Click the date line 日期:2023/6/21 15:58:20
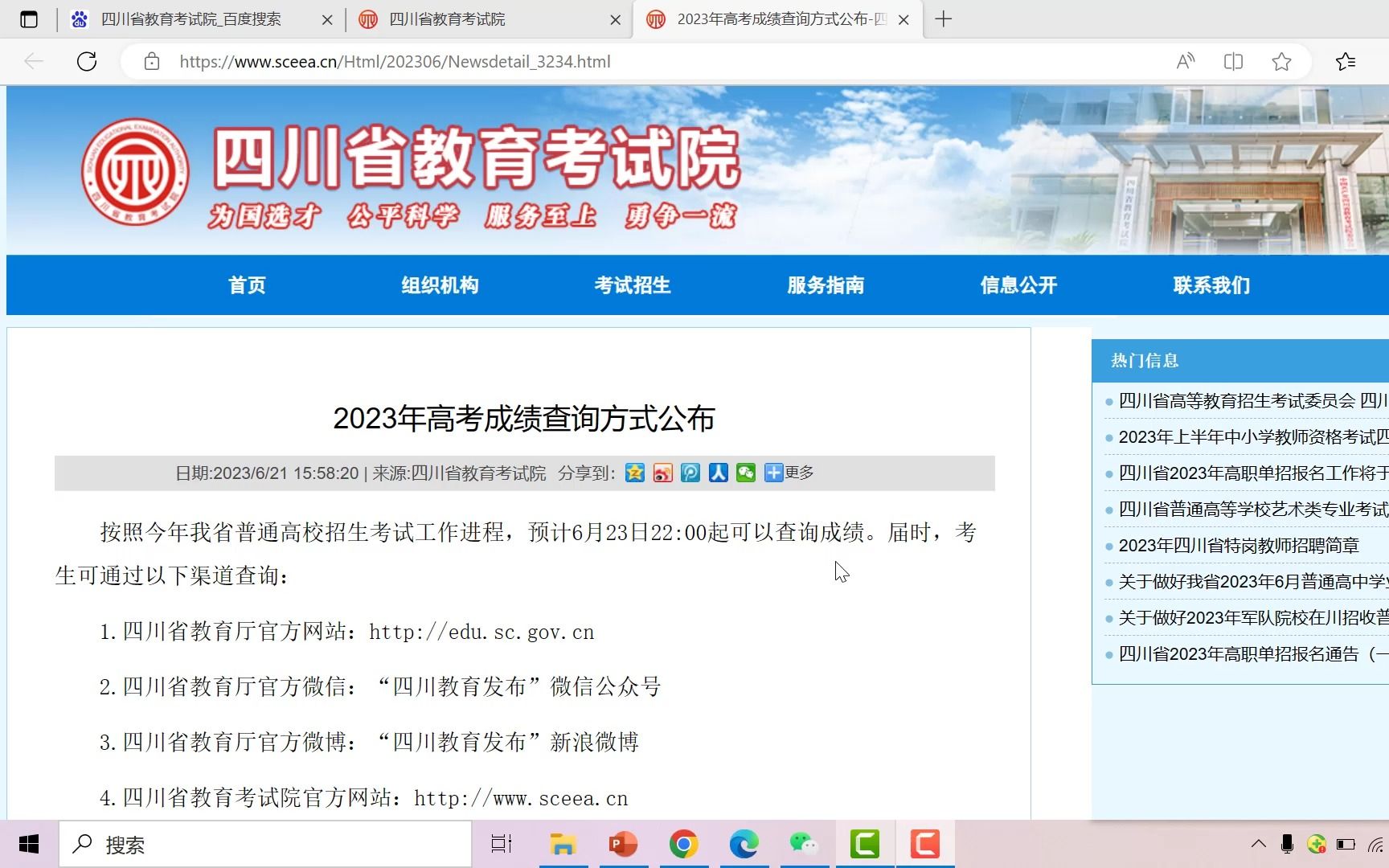Viewport: 1389px width, 868px height. pyautogui.click(x=267, y=473)
